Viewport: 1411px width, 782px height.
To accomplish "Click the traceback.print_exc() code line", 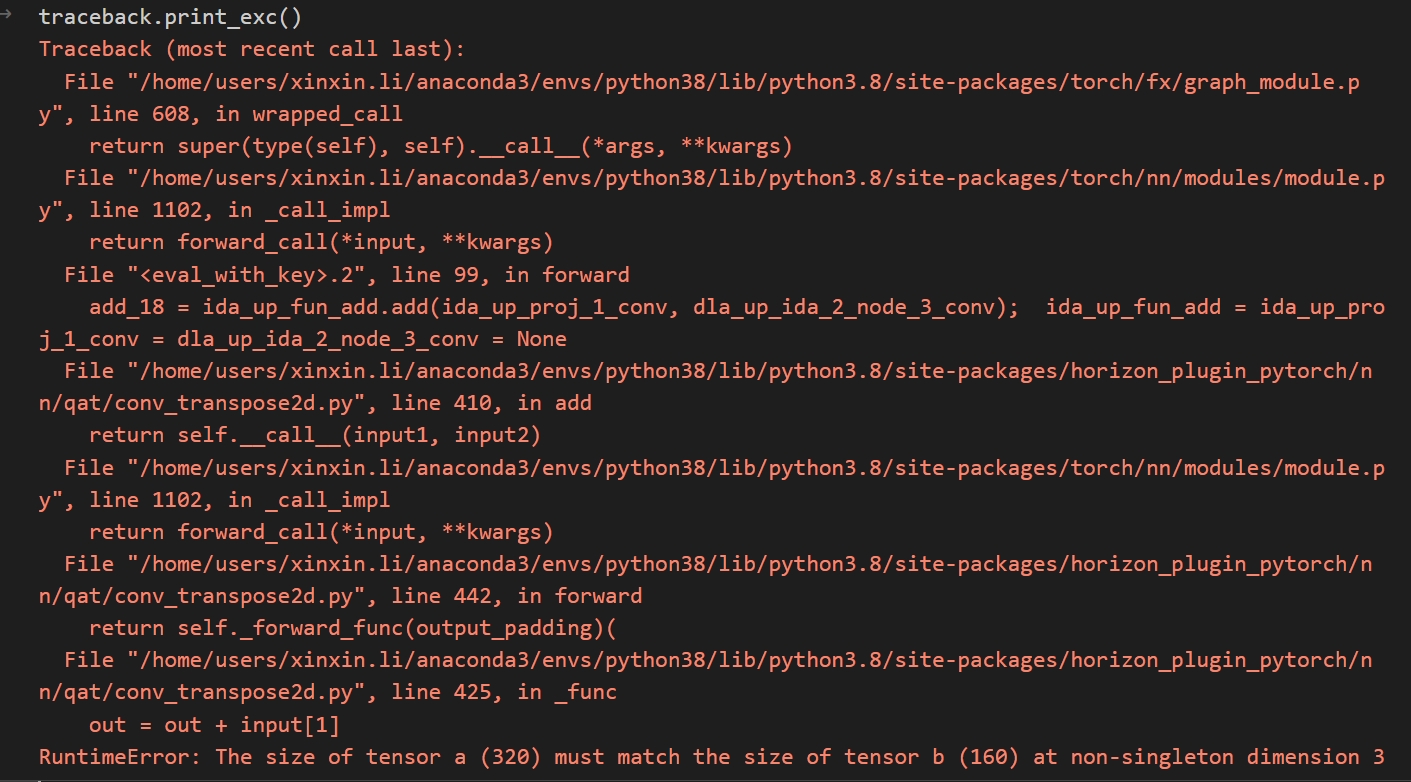I will (x=170, y=18).
